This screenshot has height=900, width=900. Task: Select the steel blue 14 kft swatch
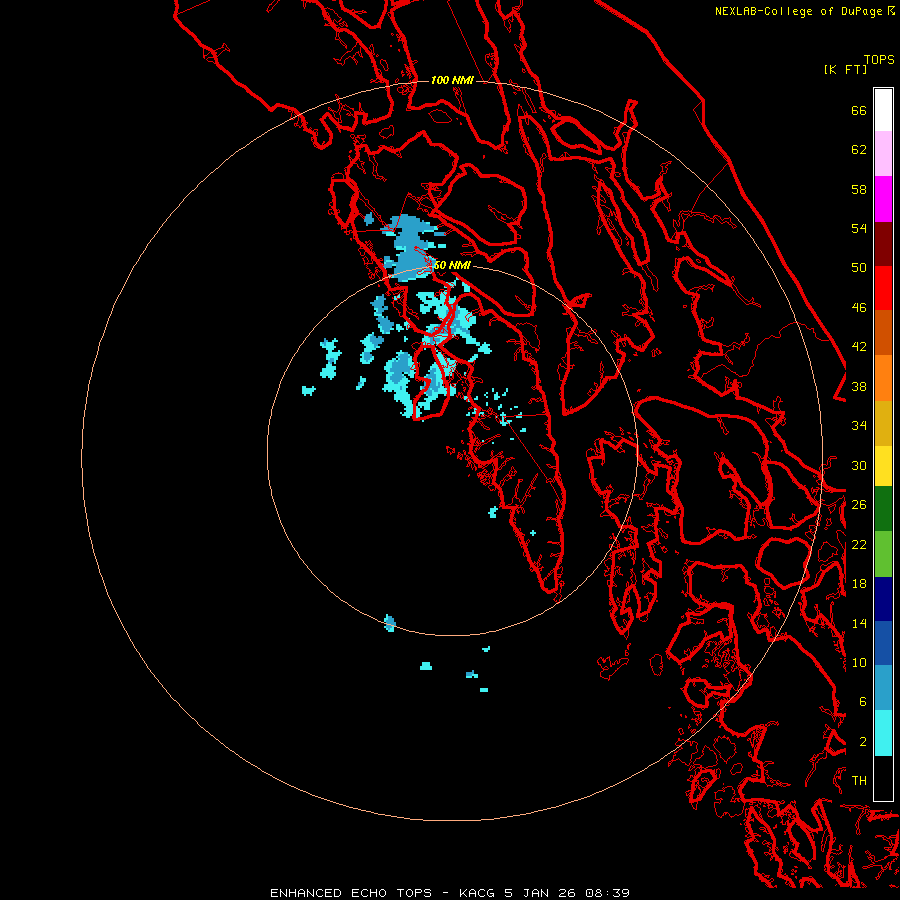click(883, 688)
